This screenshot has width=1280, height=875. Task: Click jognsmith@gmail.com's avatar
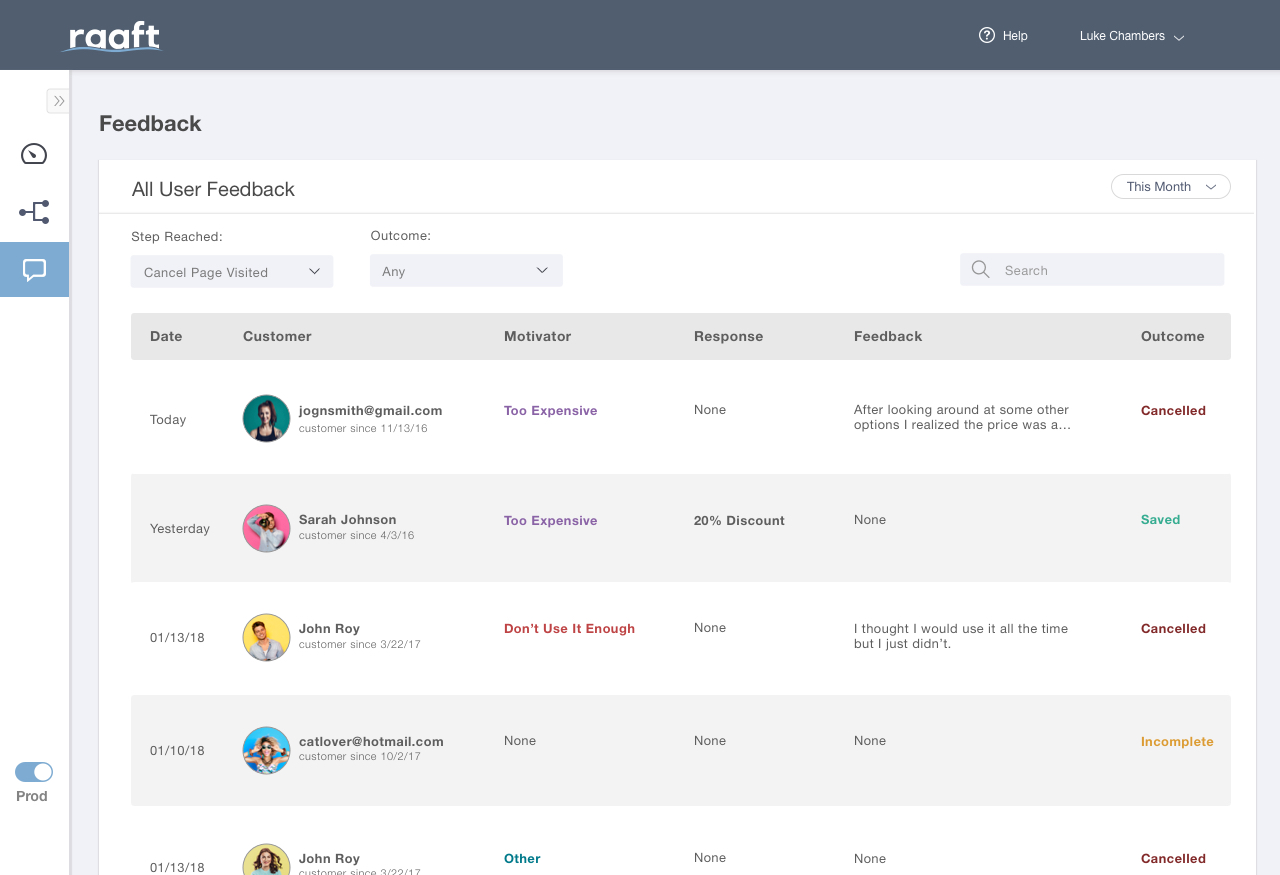click(266, 418)
